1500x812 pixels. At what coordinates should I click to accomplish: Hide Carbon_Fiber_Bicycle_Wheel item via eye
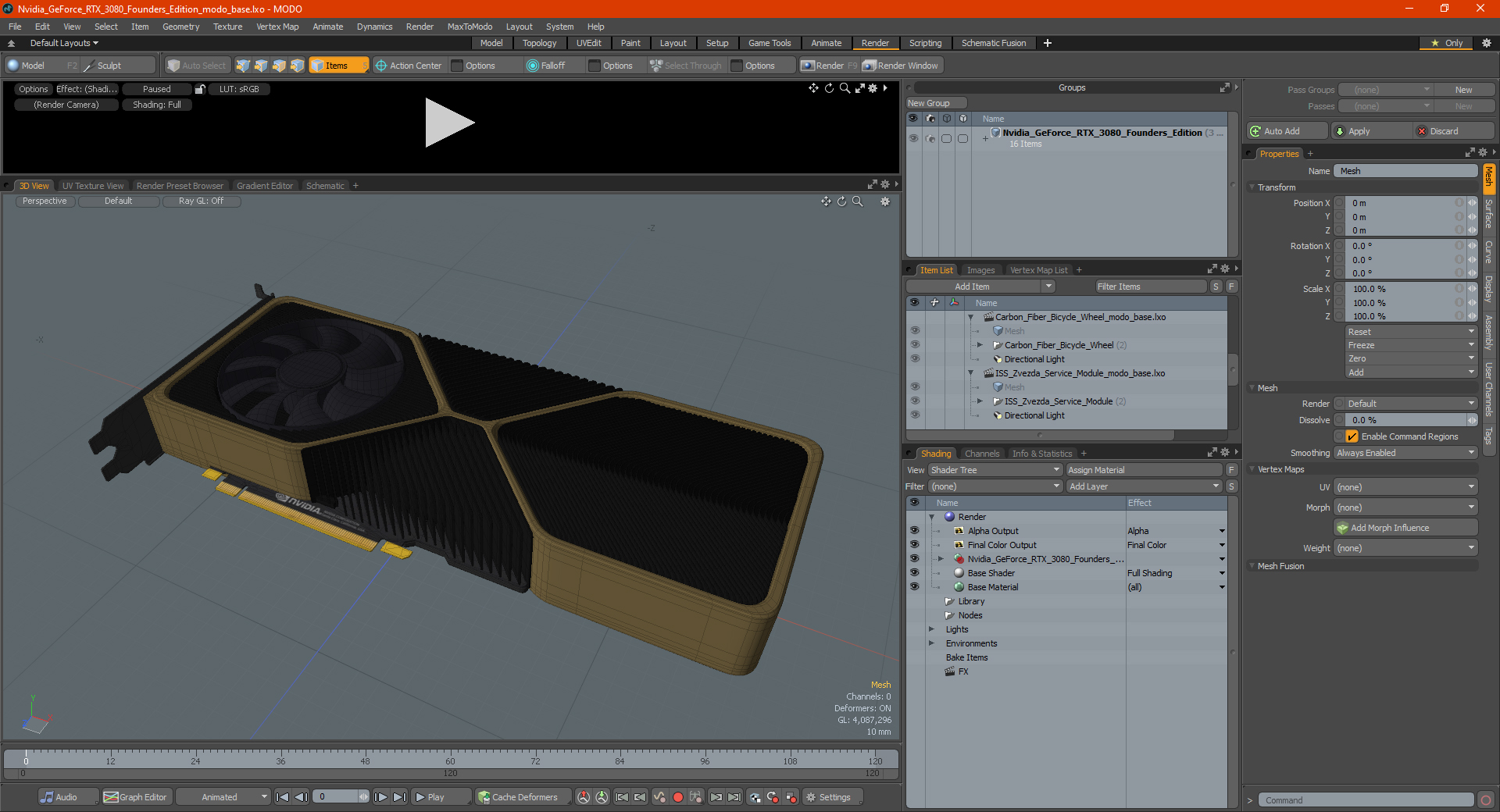(915, 345)
